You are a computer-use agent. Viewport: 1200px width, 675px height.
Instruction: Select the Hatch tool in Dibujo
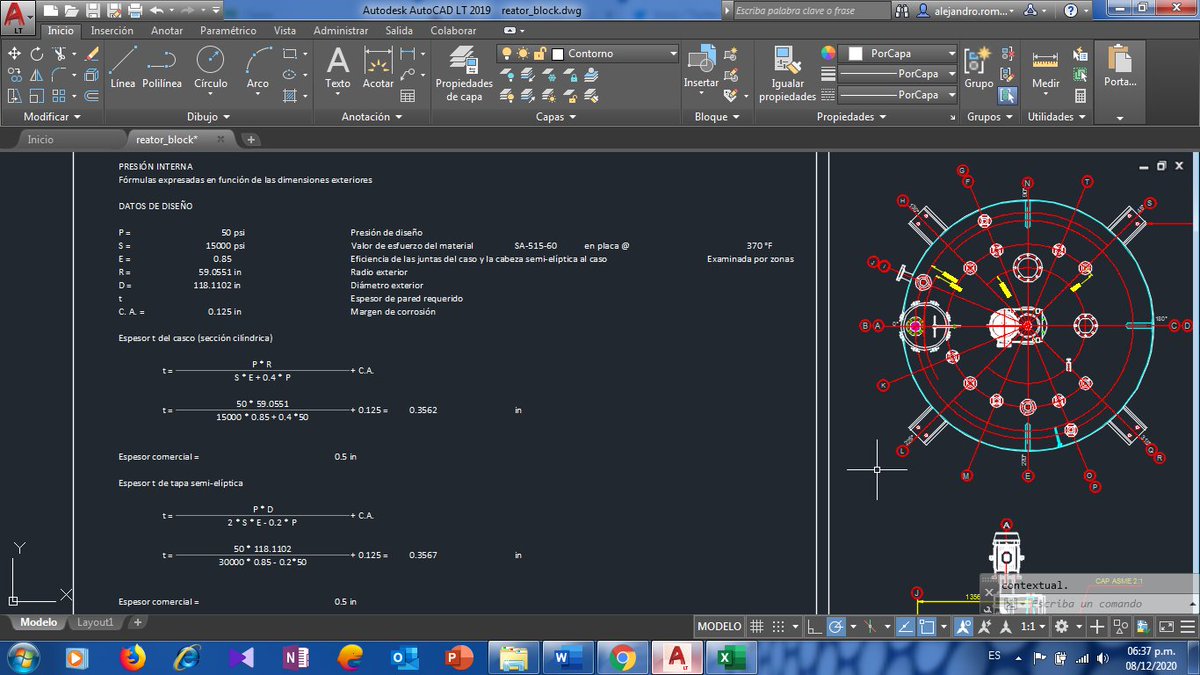(290, 96)
